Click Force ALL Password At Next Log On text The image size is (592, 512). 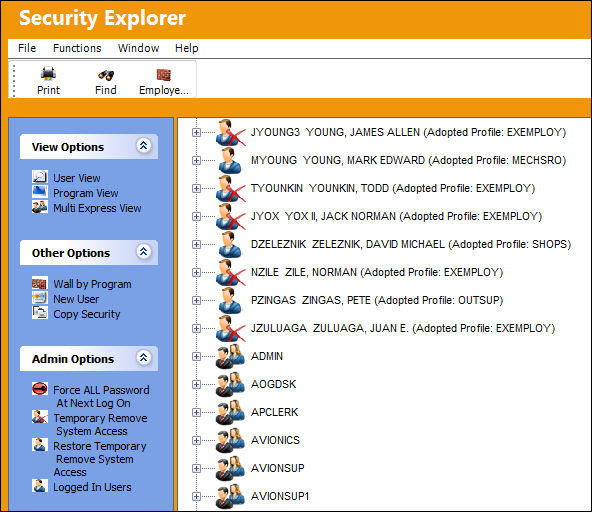[x=101, y=396]
